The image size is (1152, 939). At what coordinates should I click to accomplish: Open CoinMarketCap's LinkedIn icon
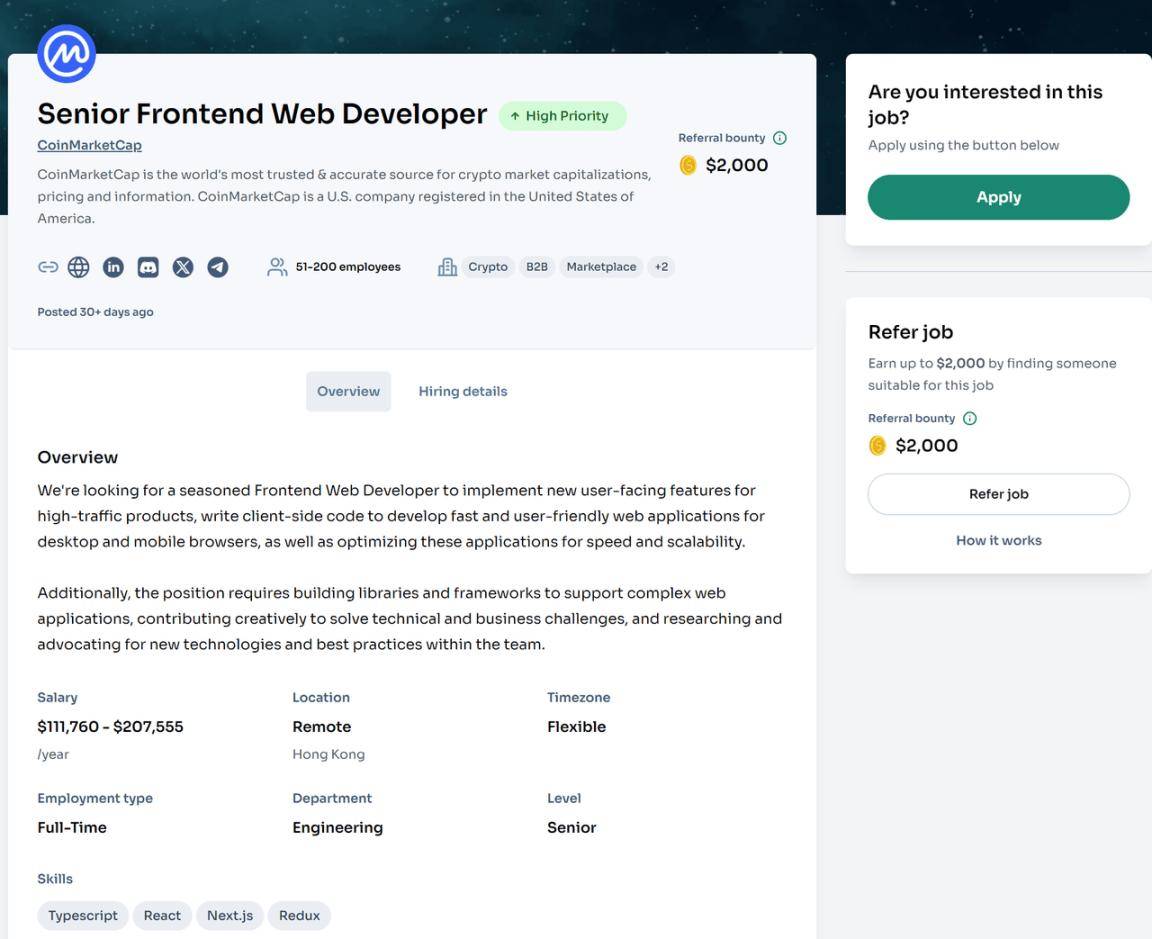(x=113, y=267)
